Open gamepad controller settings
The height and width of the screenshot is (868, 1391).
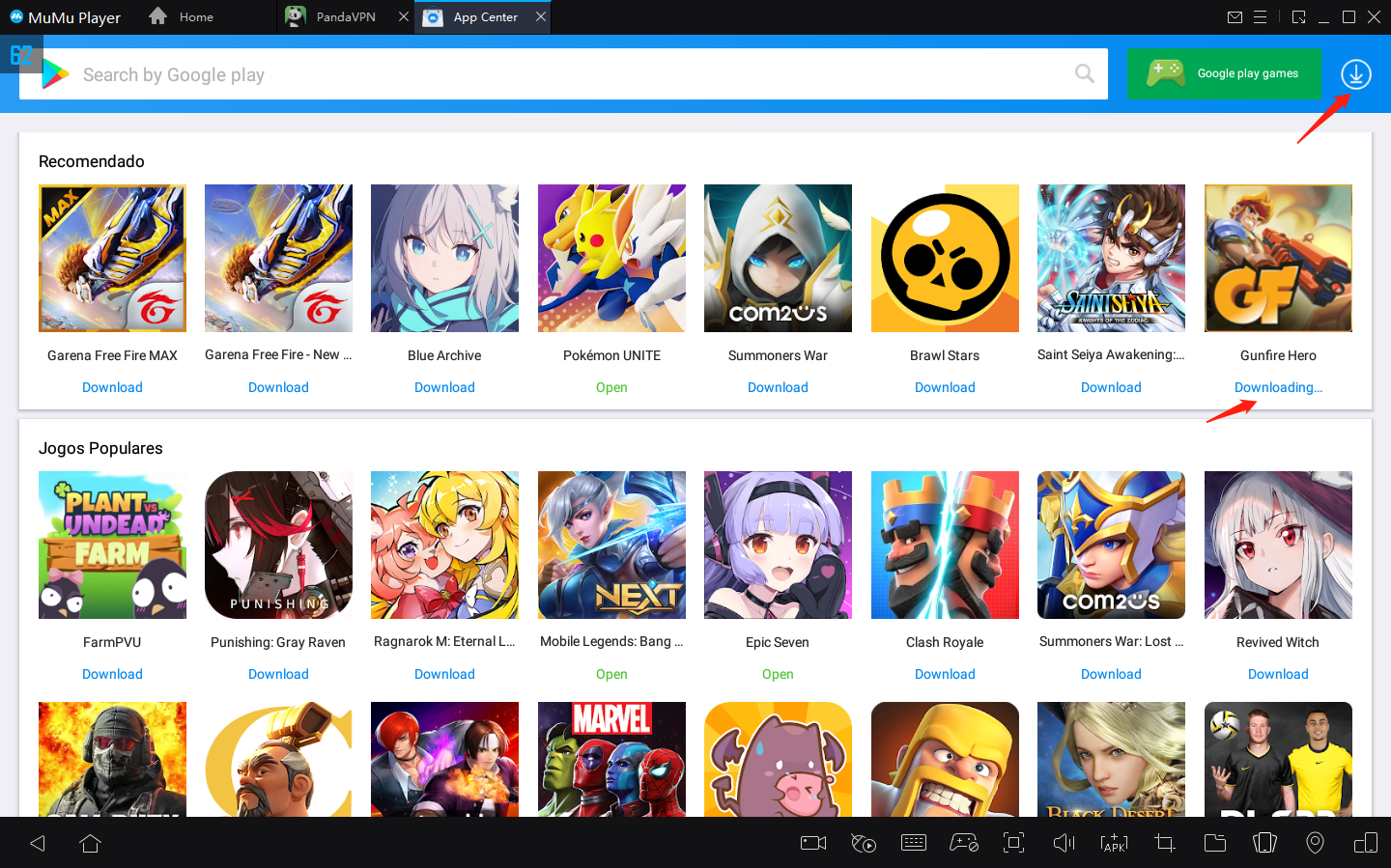[964, 842]
